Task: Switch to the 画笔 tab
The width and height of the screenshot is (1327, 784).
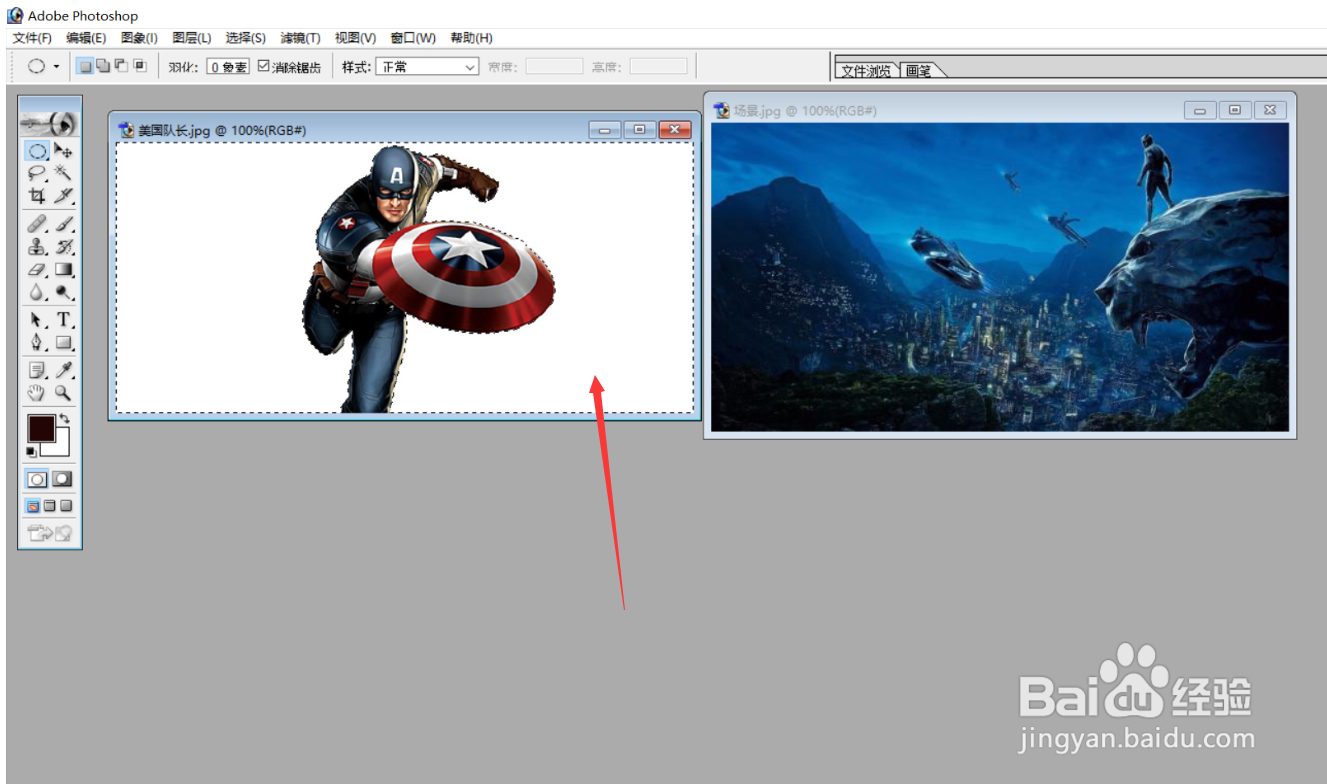Action: point(919,71)
